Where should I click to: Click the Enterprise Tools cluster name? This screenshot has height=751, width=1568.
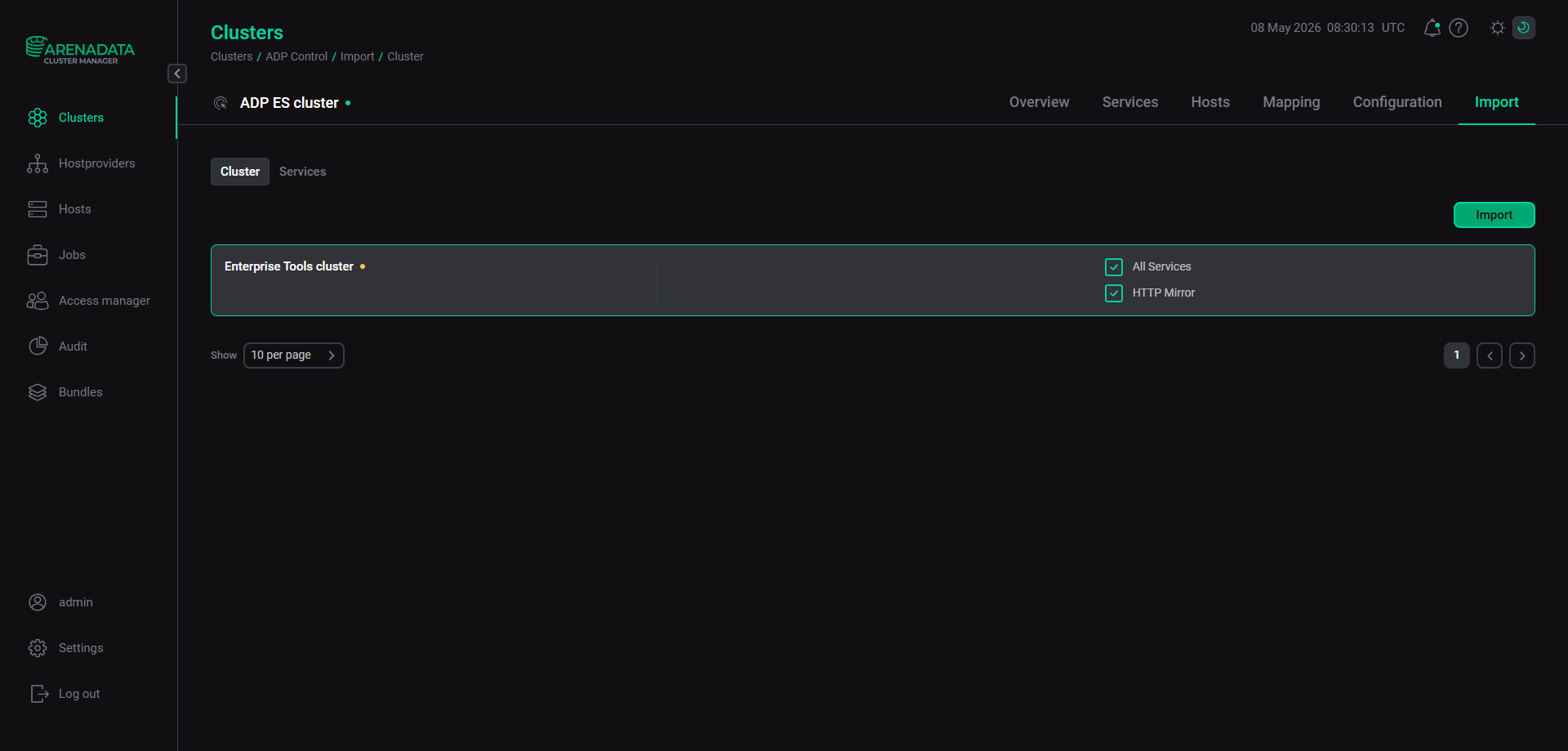[x=289, y=266]
